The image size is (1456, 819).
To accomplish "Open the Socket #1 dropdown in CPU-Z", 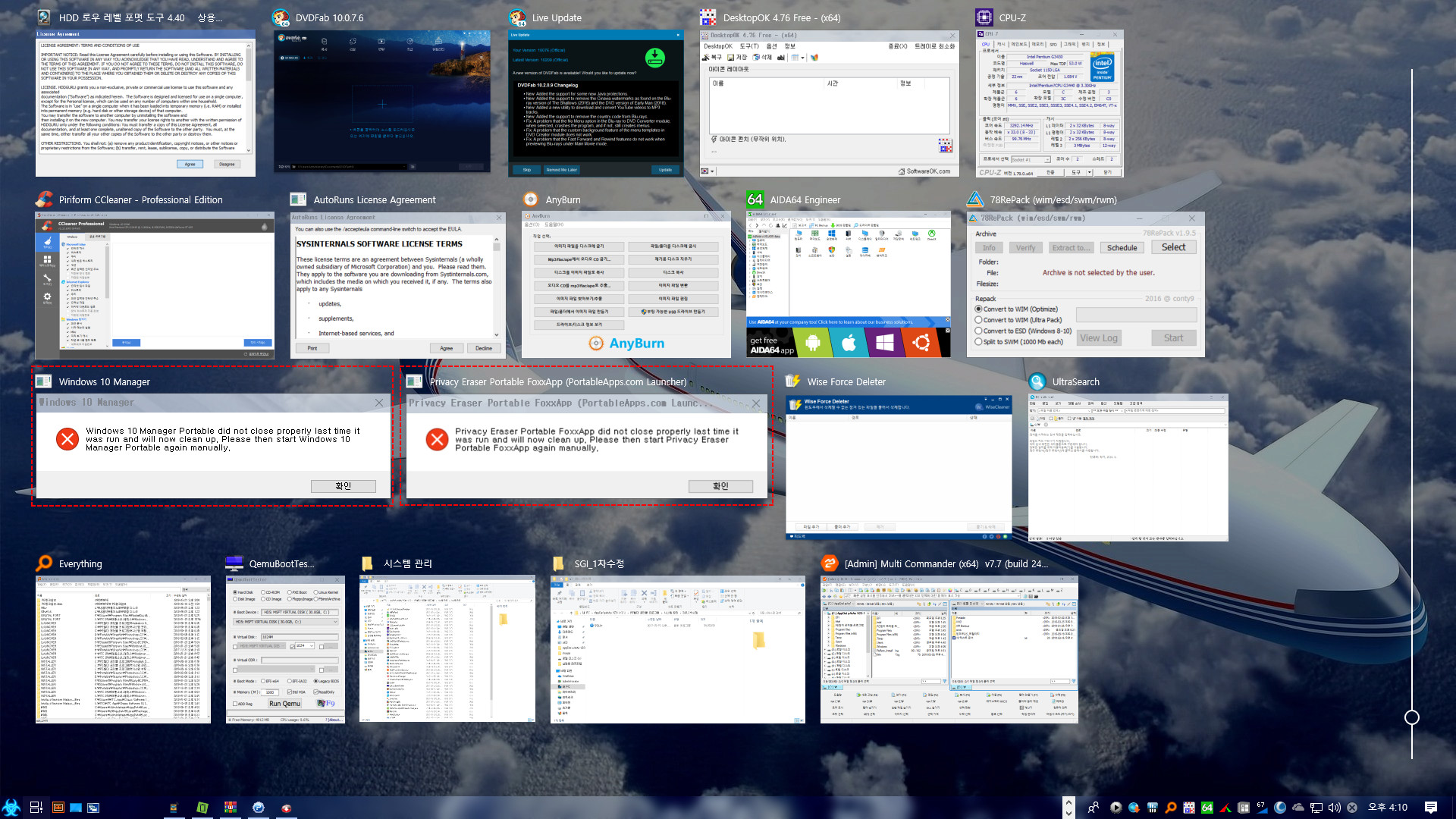I will tap(1030, 160).
